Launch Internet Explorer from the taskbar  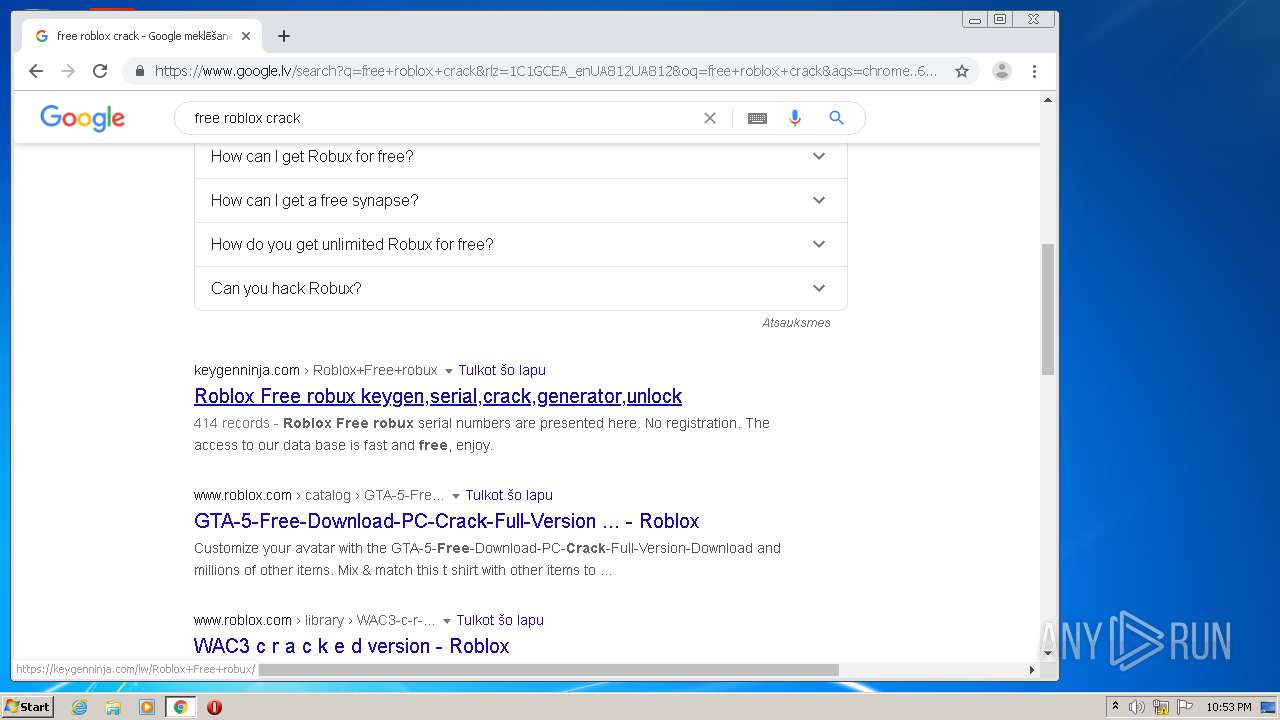[79, 707]
